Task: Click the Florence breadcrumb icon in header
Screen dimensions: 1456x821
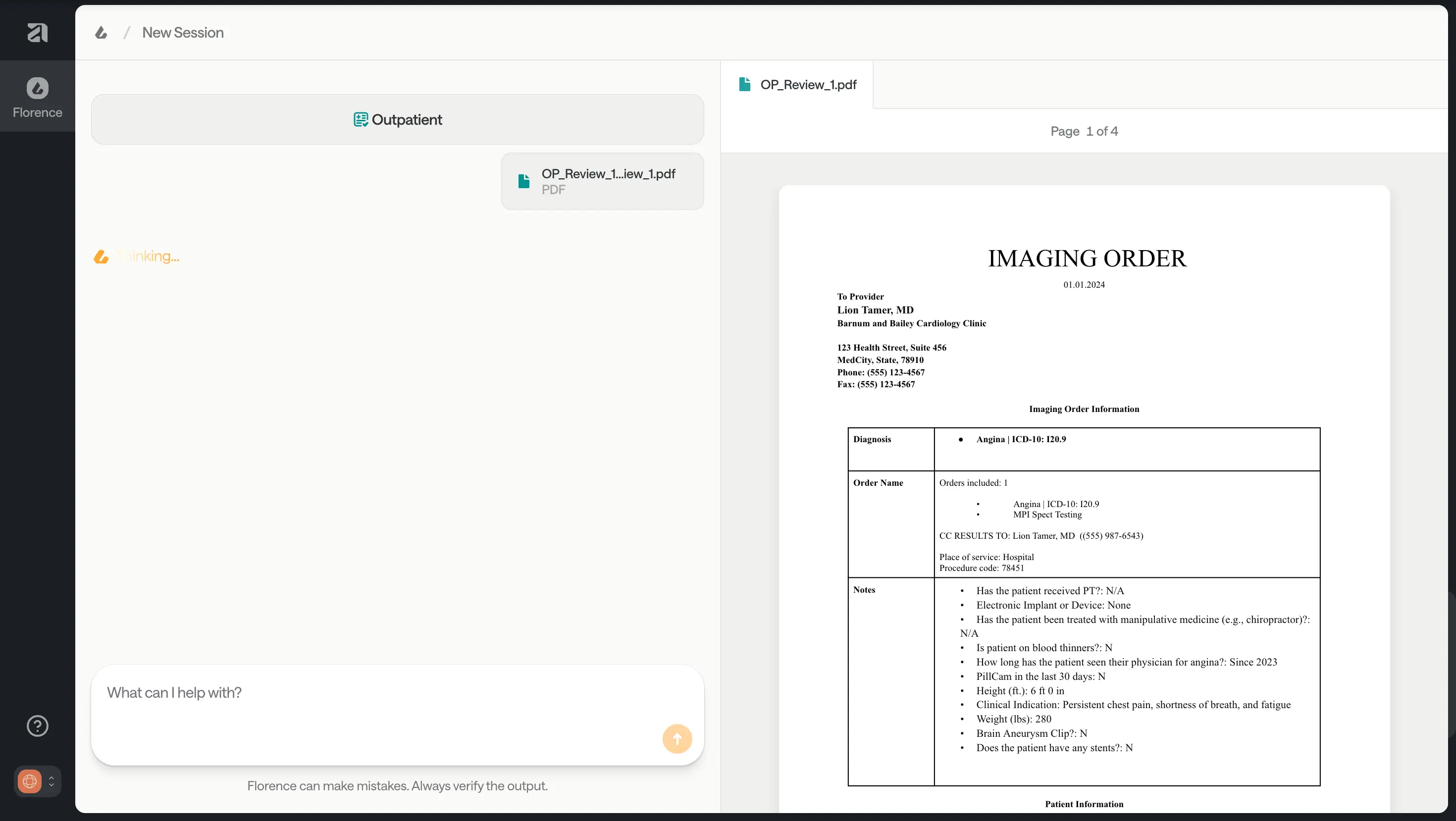Action: pyautogui.click(x=101, y=33)
